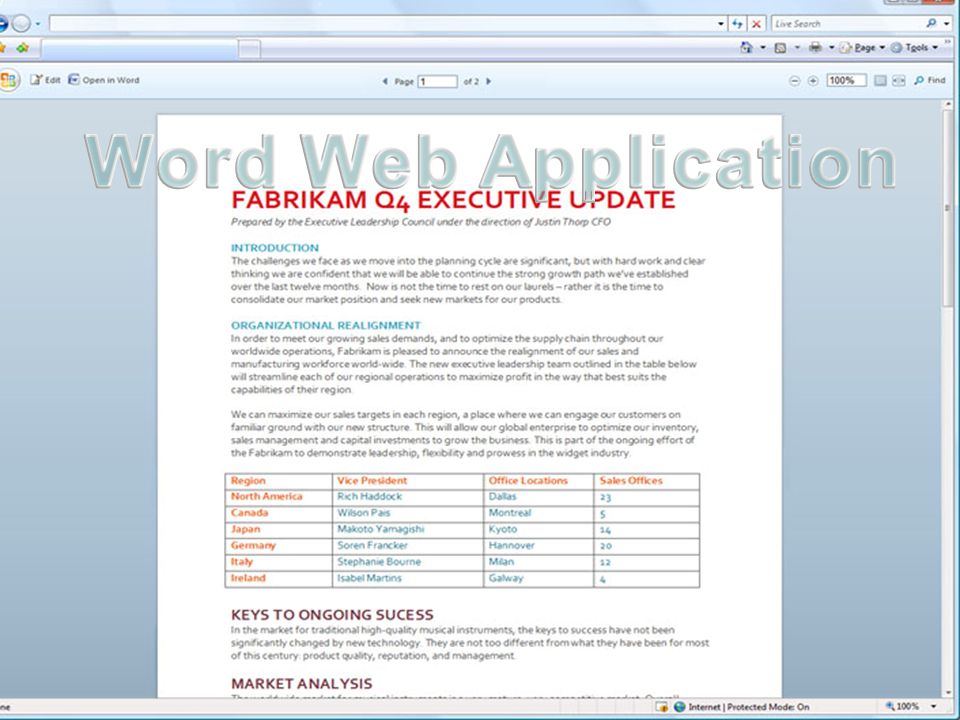Switch to fit page width icon
960x720 pixels.
[898, 81]
